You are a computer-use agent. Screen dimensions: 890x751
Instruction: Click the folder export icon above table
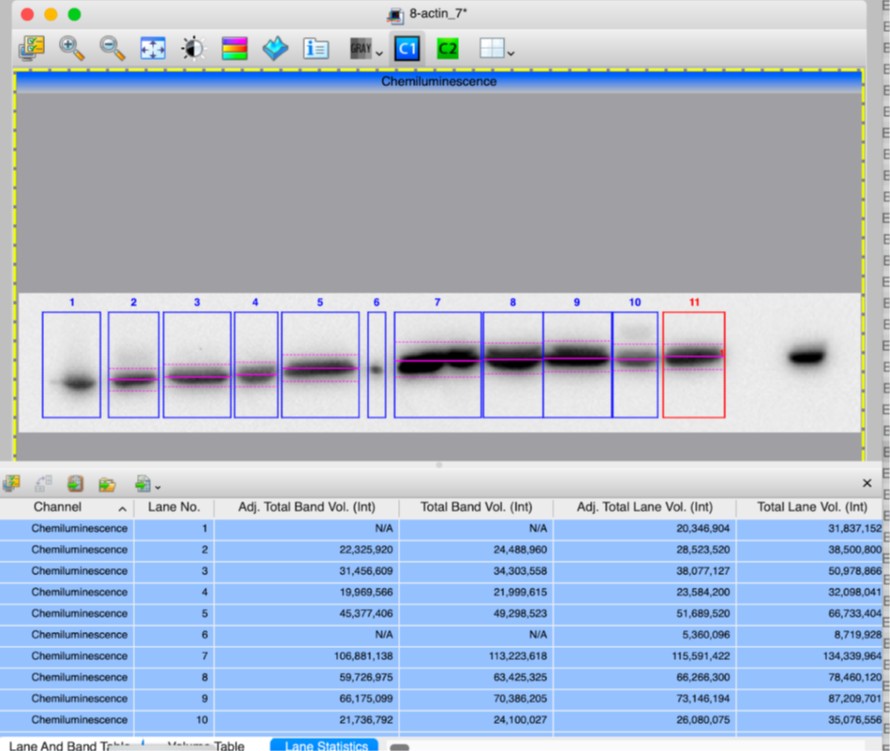[x=107, y=484]
